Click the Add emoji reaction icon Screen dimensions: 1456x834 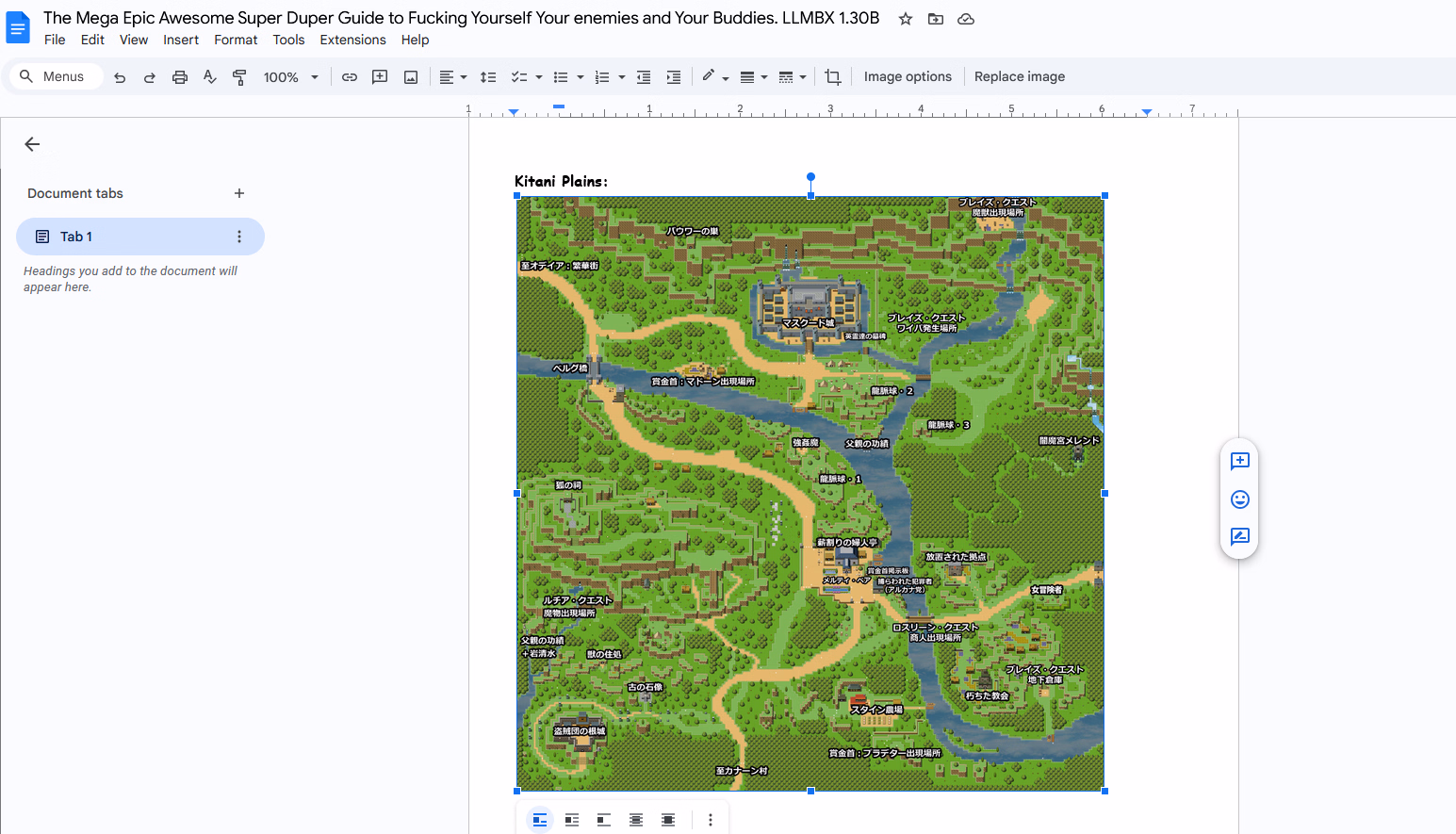point(1239,499)
